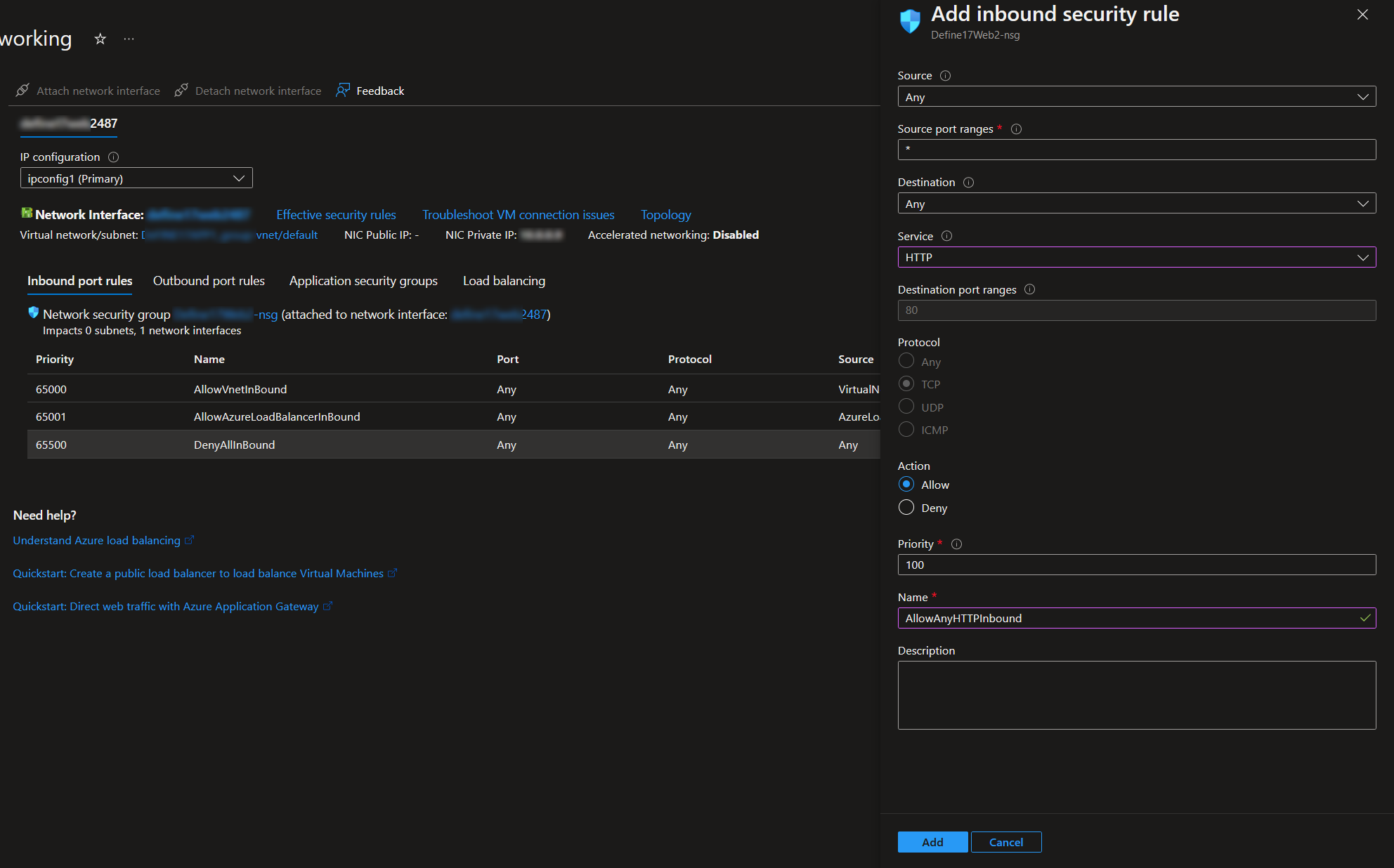Open Quickstart Application Gateway link

coord(166,606)
